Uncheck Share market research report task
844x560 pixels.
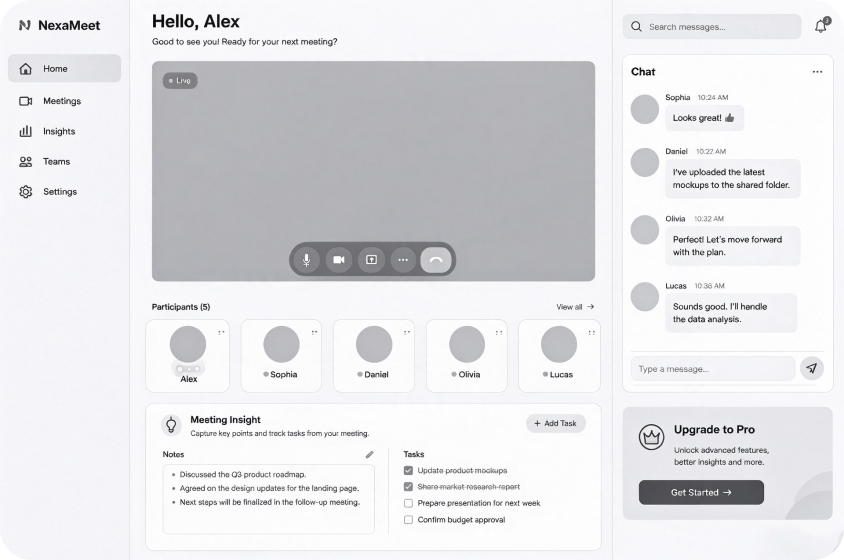coord(409,487)
